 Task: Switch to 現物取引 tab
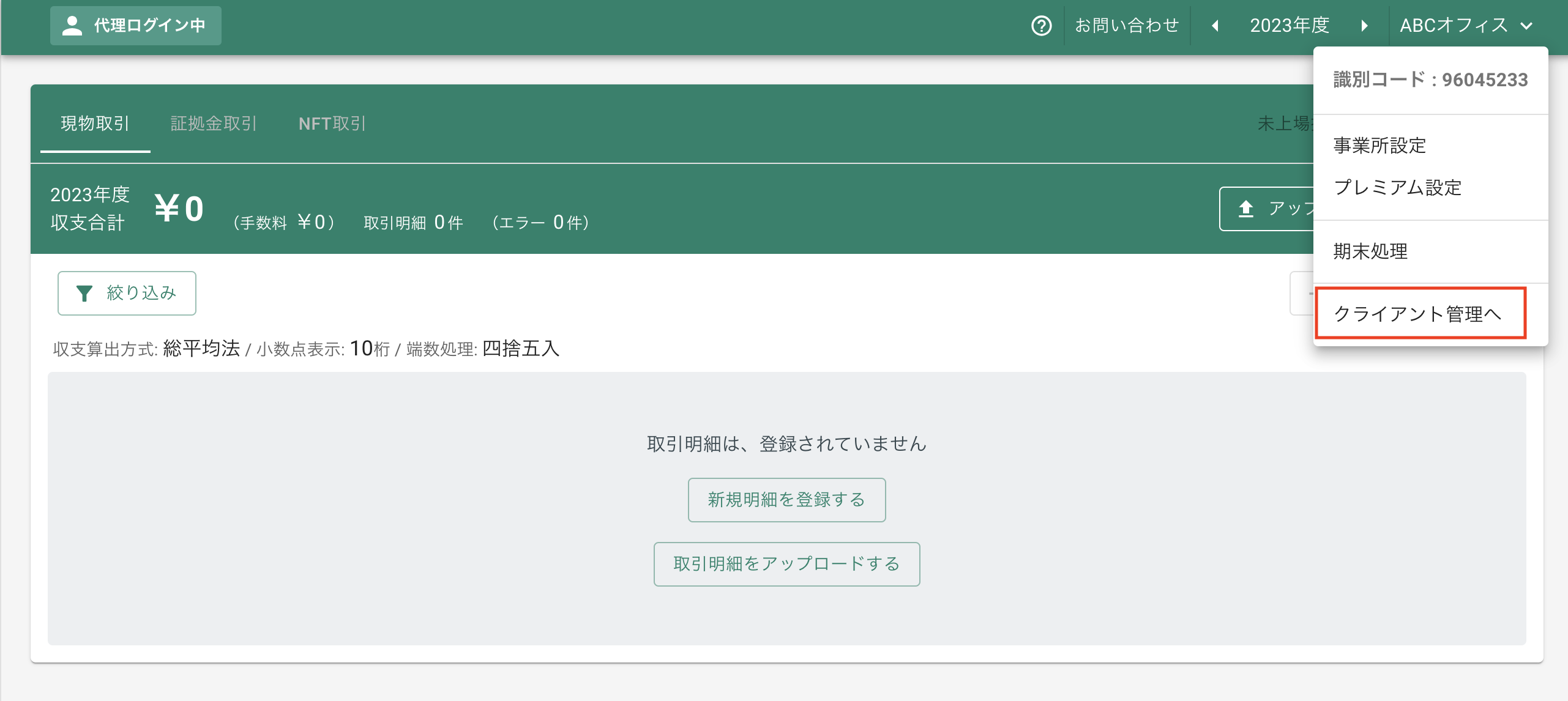(x=95, y=124)
